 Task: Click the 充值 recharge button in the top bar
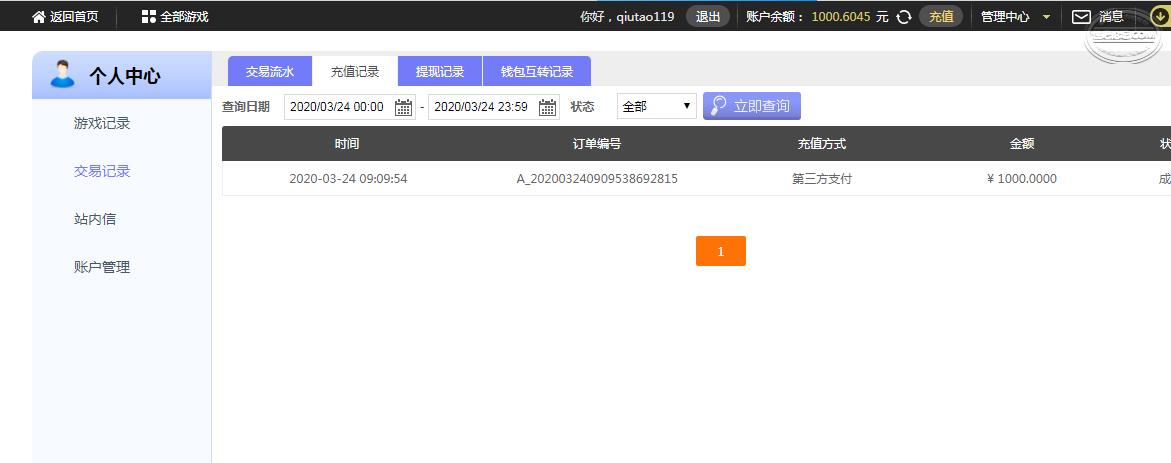click(941, 16)
